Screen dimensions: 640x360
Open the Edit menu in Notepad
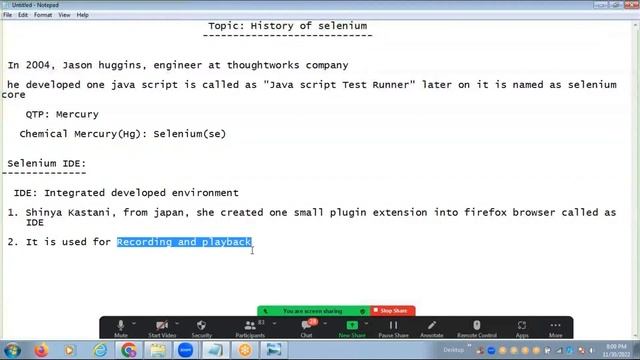click(23, 15)
